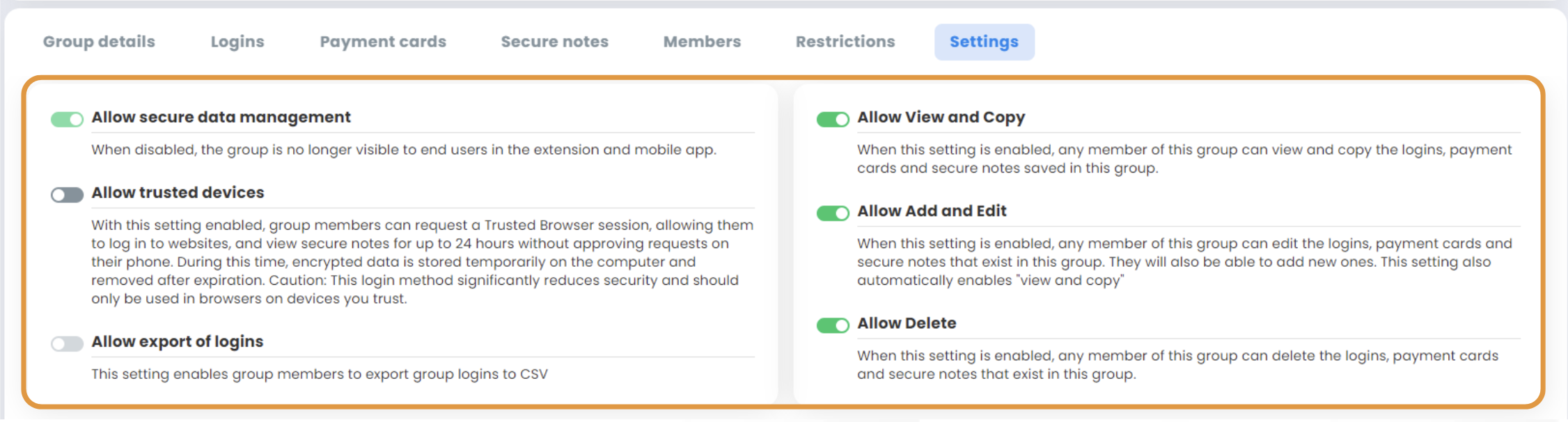The width and height of the screenshot is (1568, 422).
Task: Click the Allow export of logins label
Action: [x=177, y=341]
